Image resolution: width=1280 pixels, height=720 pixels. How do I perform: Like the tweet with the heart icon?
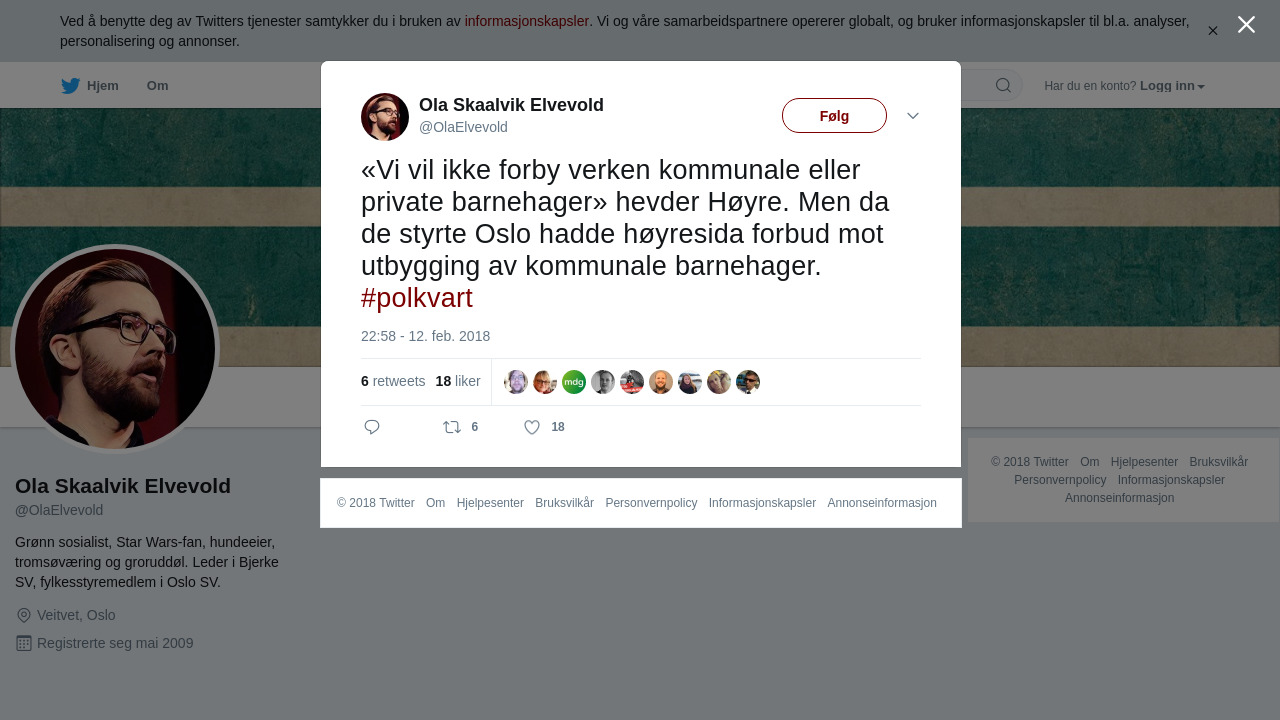[x=532, y=427]
